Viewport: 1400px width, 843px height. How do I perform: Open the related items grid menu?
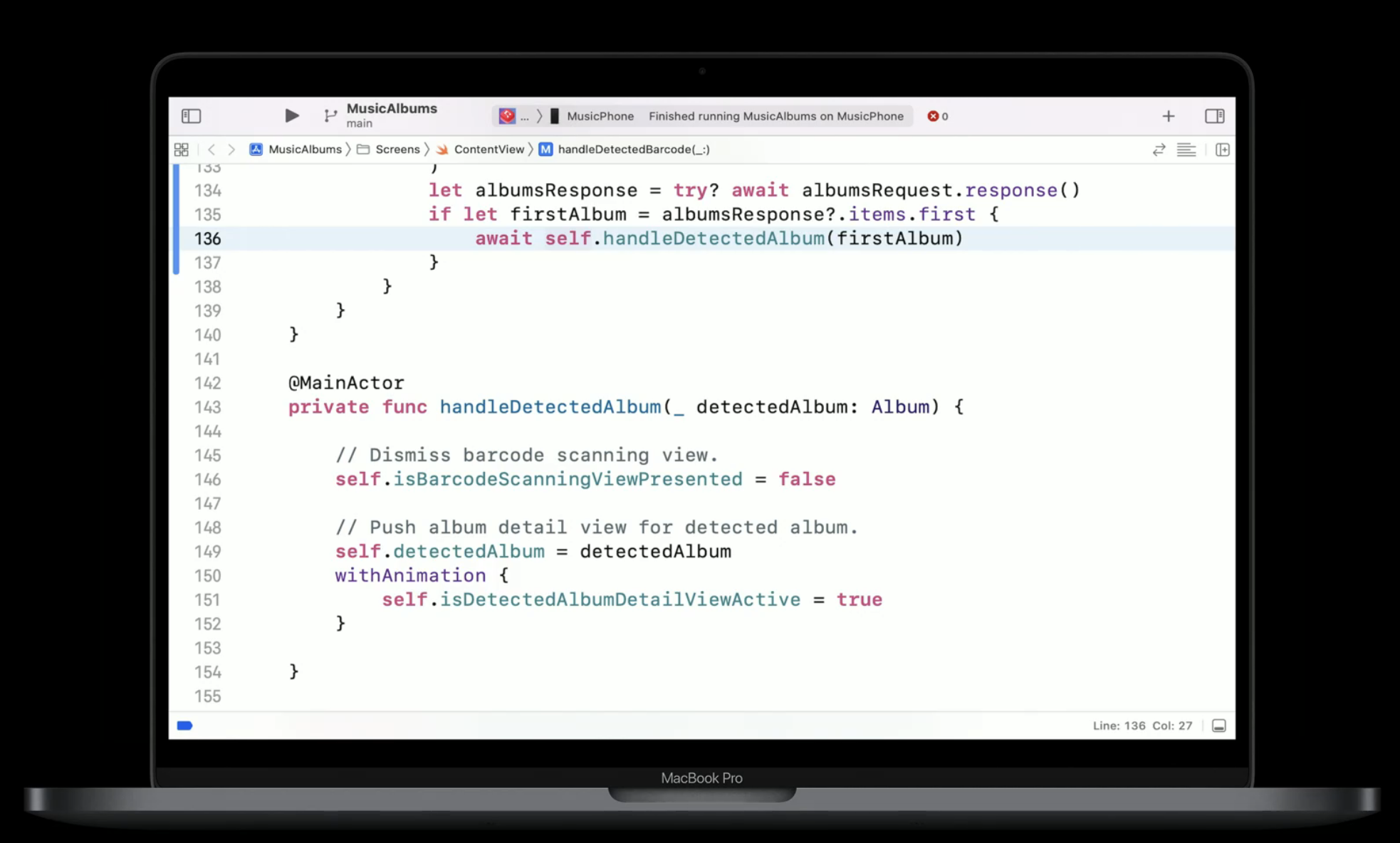pos(182,150)
